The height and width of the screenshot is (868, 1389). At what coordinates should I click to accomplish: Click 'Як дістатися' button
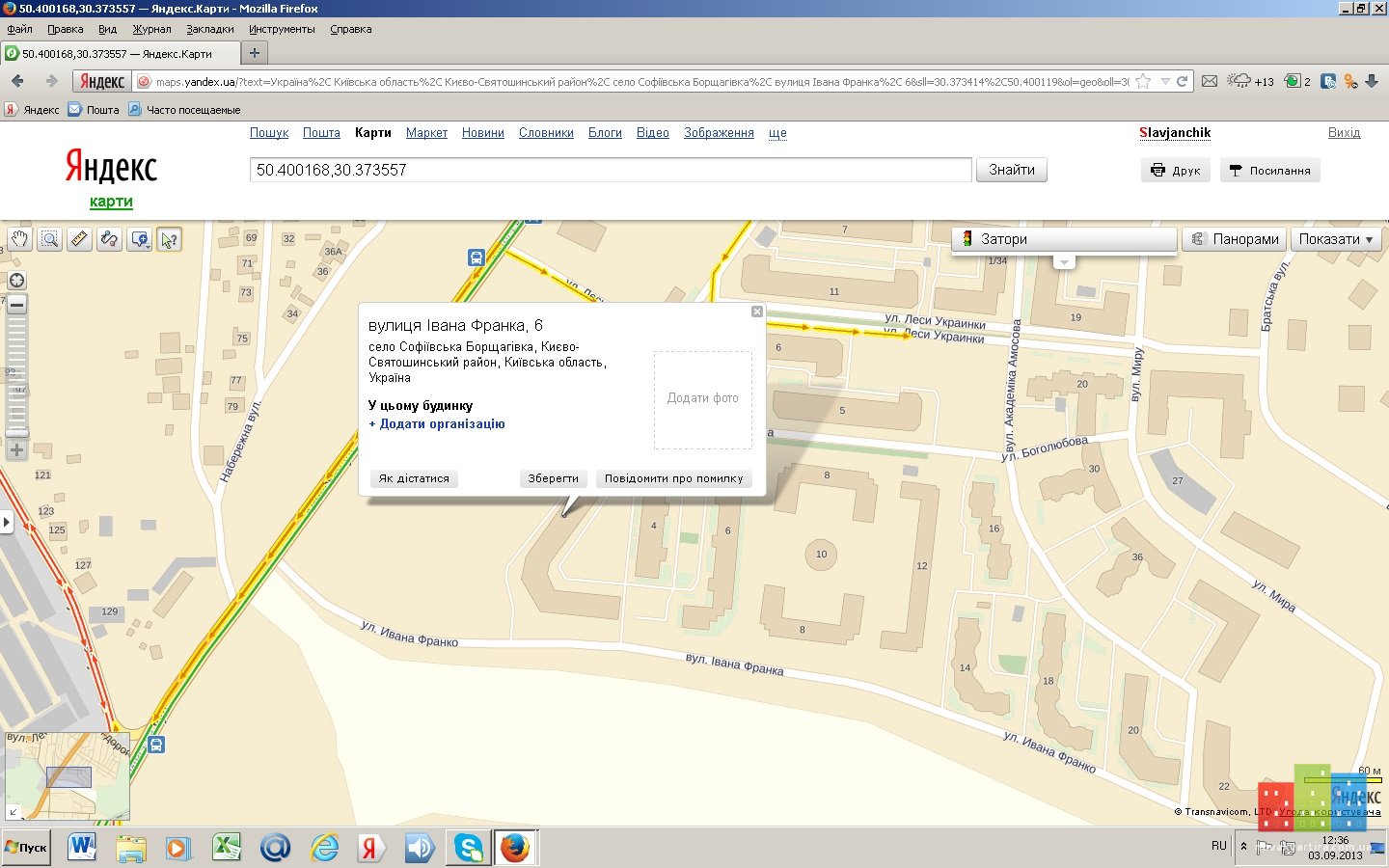pos(414,478)
